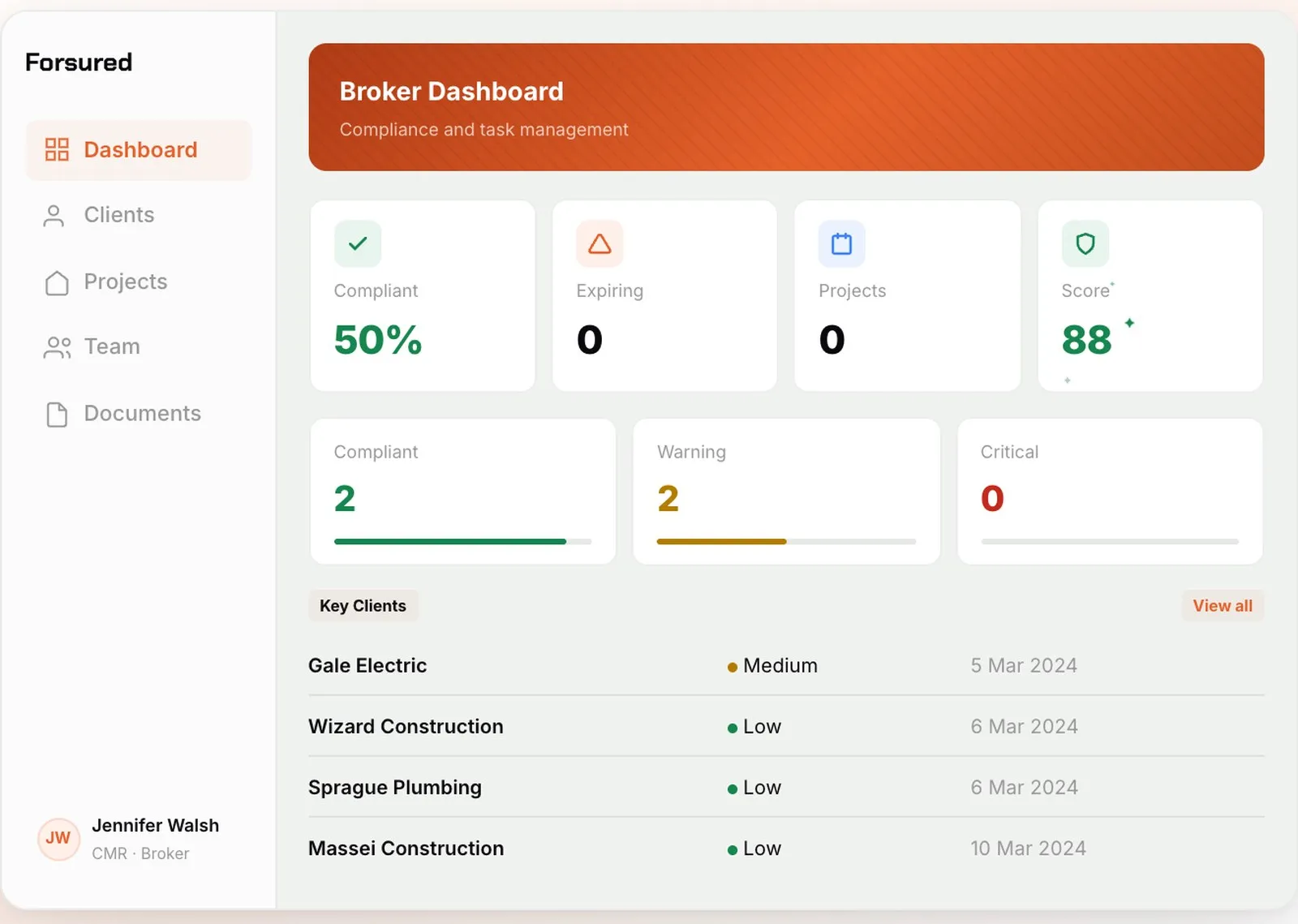Click the Expiring count 0
Viewport: 1298px width, 924px height.
click(x=590, y=339)
